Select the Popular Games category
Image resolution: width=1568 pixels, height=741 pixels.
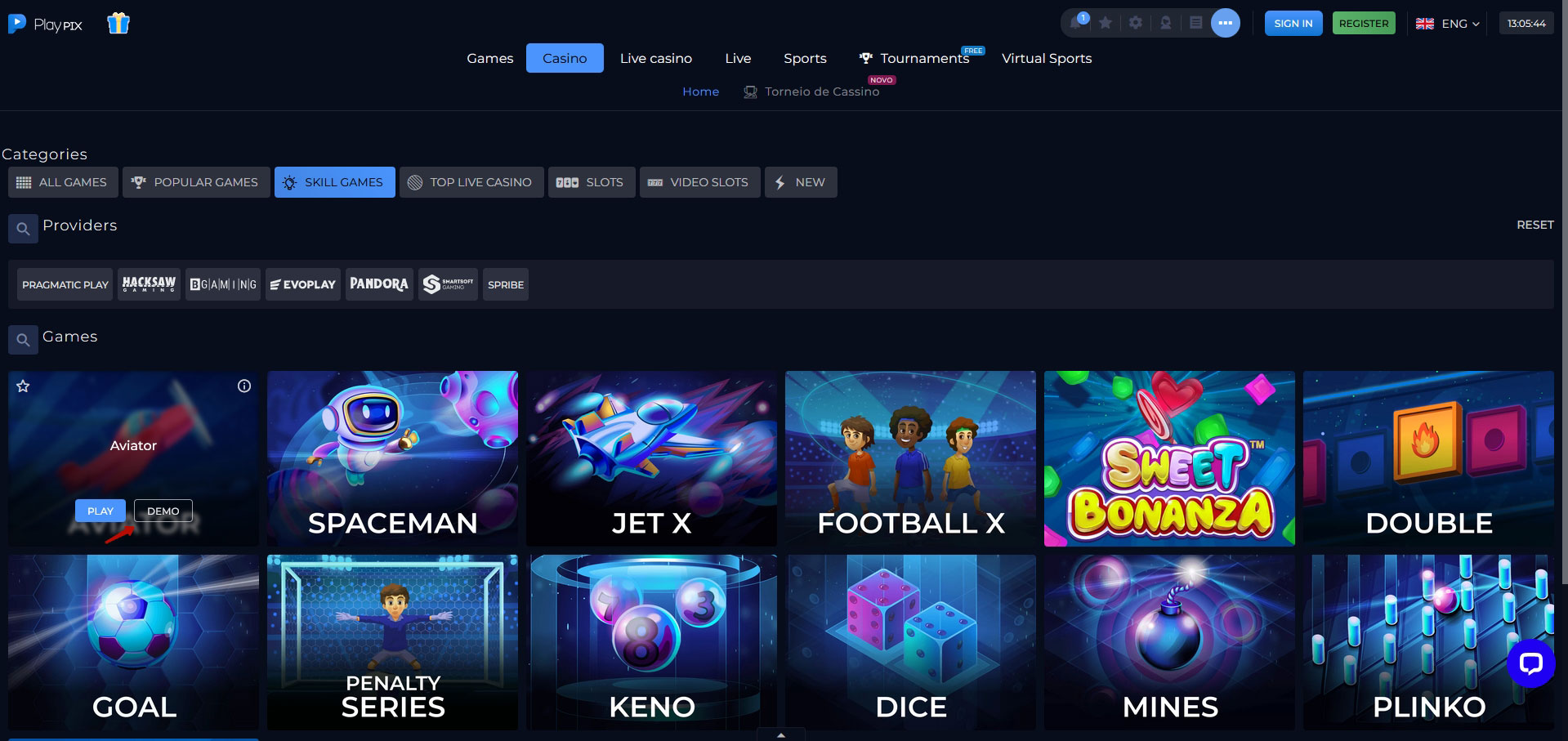point(196,182)
